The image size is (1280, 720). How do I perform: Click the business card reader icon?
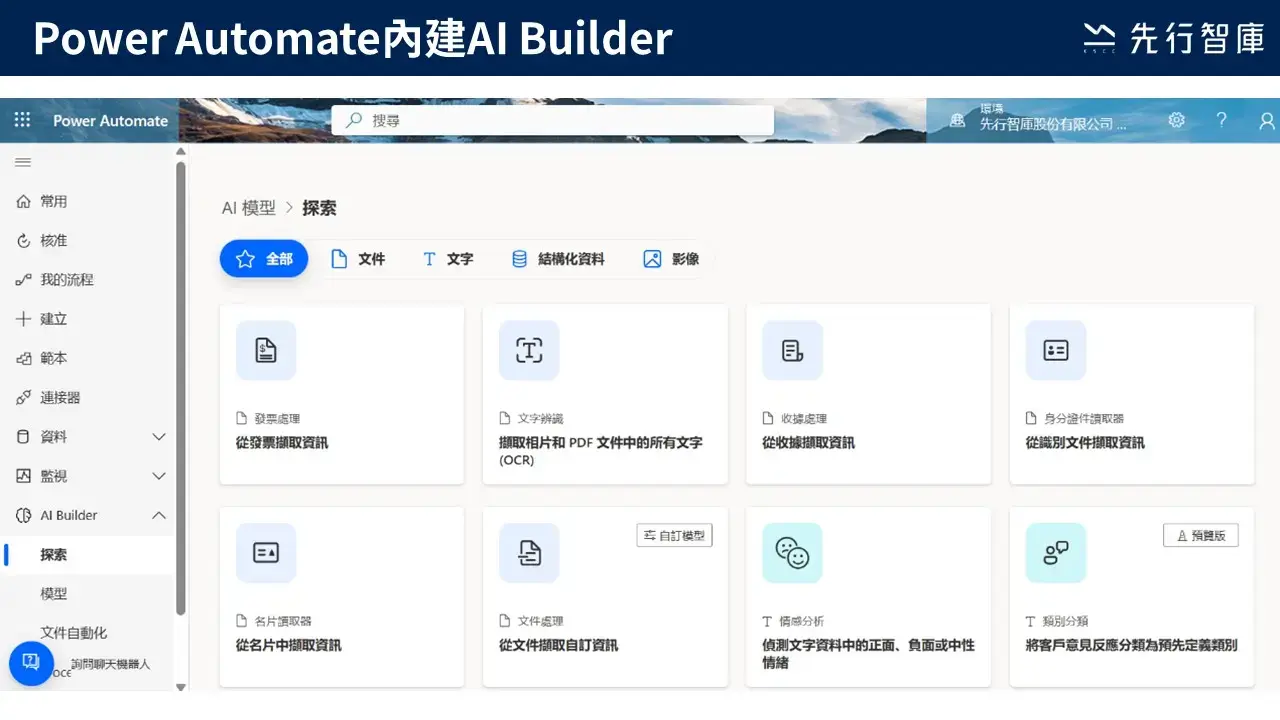click(266, 553)
